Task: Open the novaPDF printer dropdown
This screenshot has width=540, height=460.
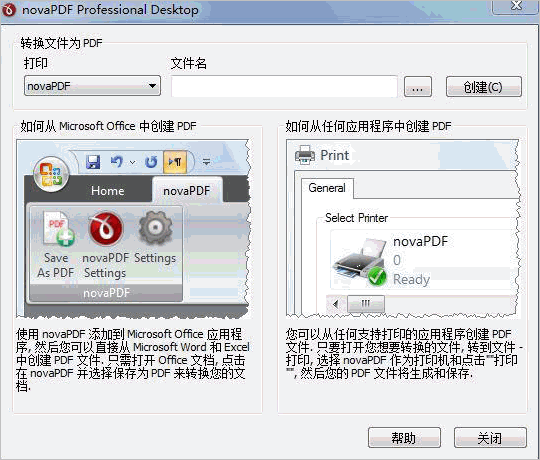Action: point(92,86)
